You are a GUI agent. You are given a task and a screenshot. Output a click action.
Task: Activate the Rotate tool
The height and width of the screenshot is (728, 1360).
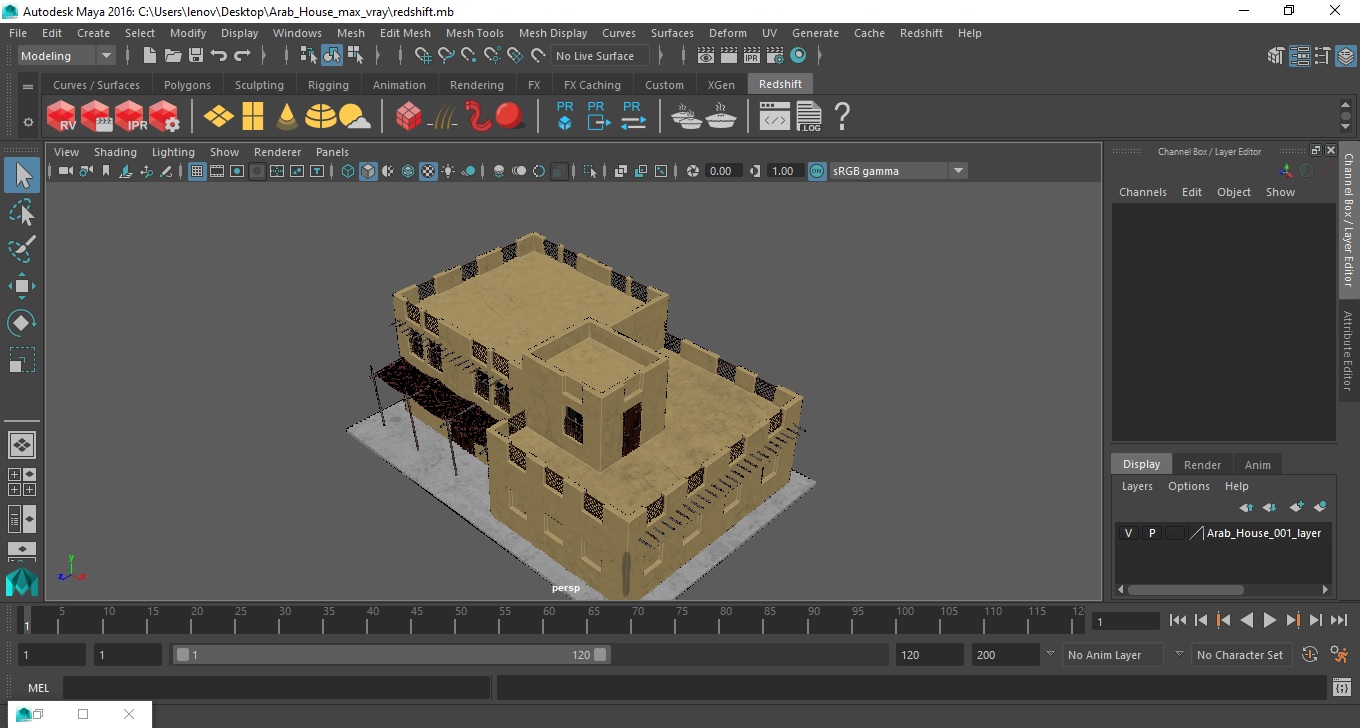pos(22,322)
